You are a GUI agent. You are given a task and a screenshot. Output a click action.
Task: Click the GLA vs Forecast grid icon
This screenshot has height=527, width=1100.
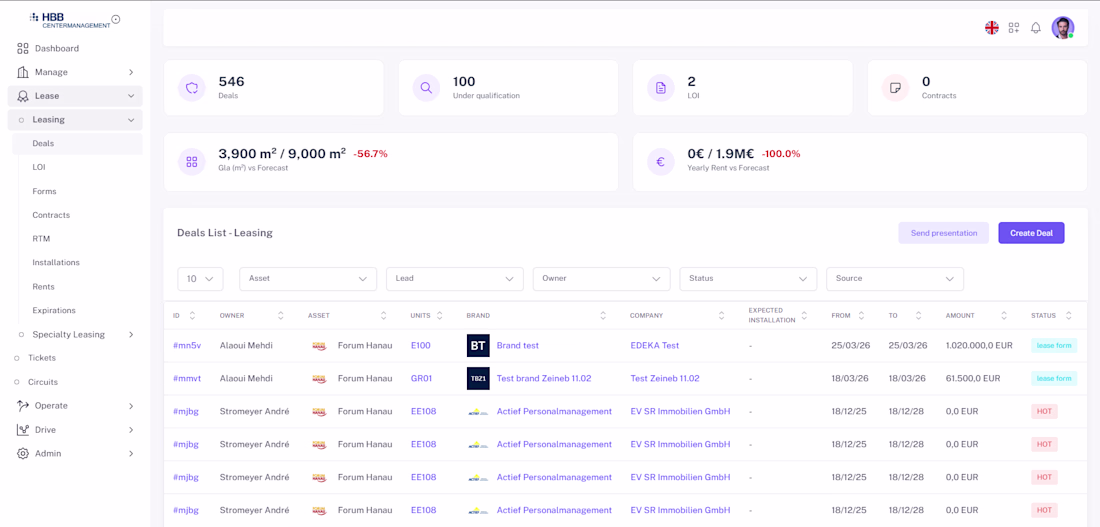point(192,161)
